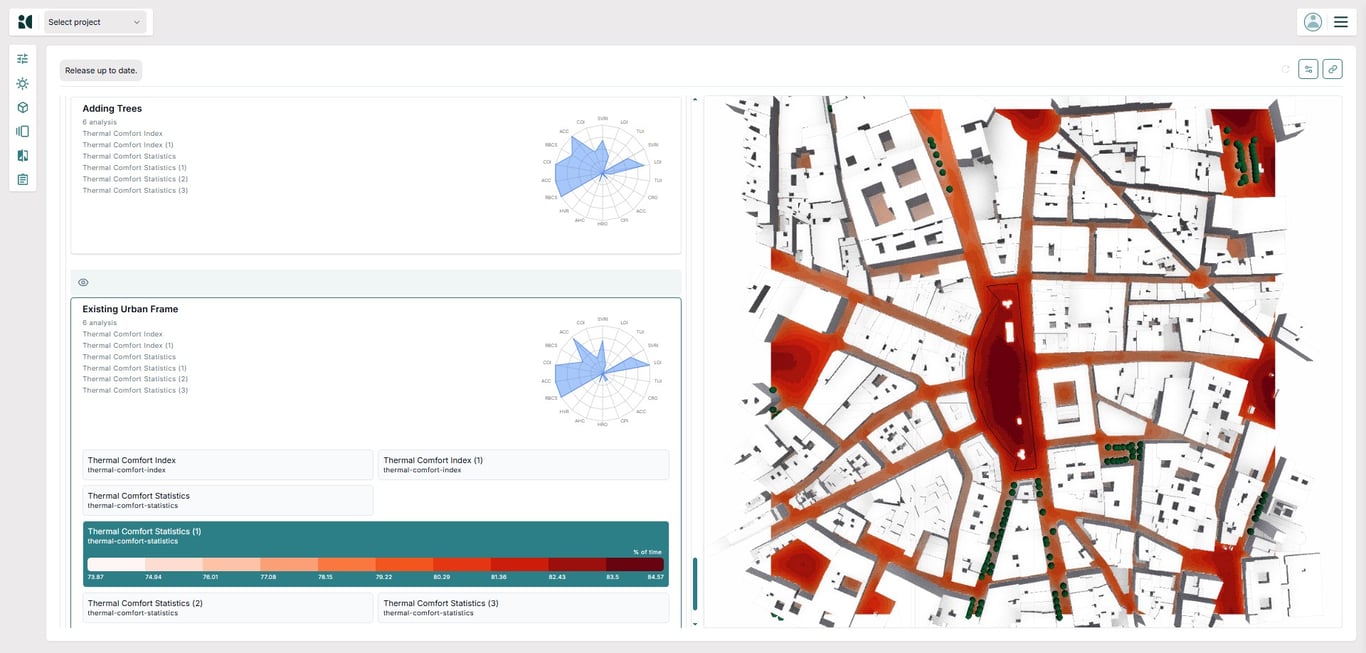Screen dimensions: 1366x653
Task: Click the dark red central plaza on map
Action: click(1005, 375)
